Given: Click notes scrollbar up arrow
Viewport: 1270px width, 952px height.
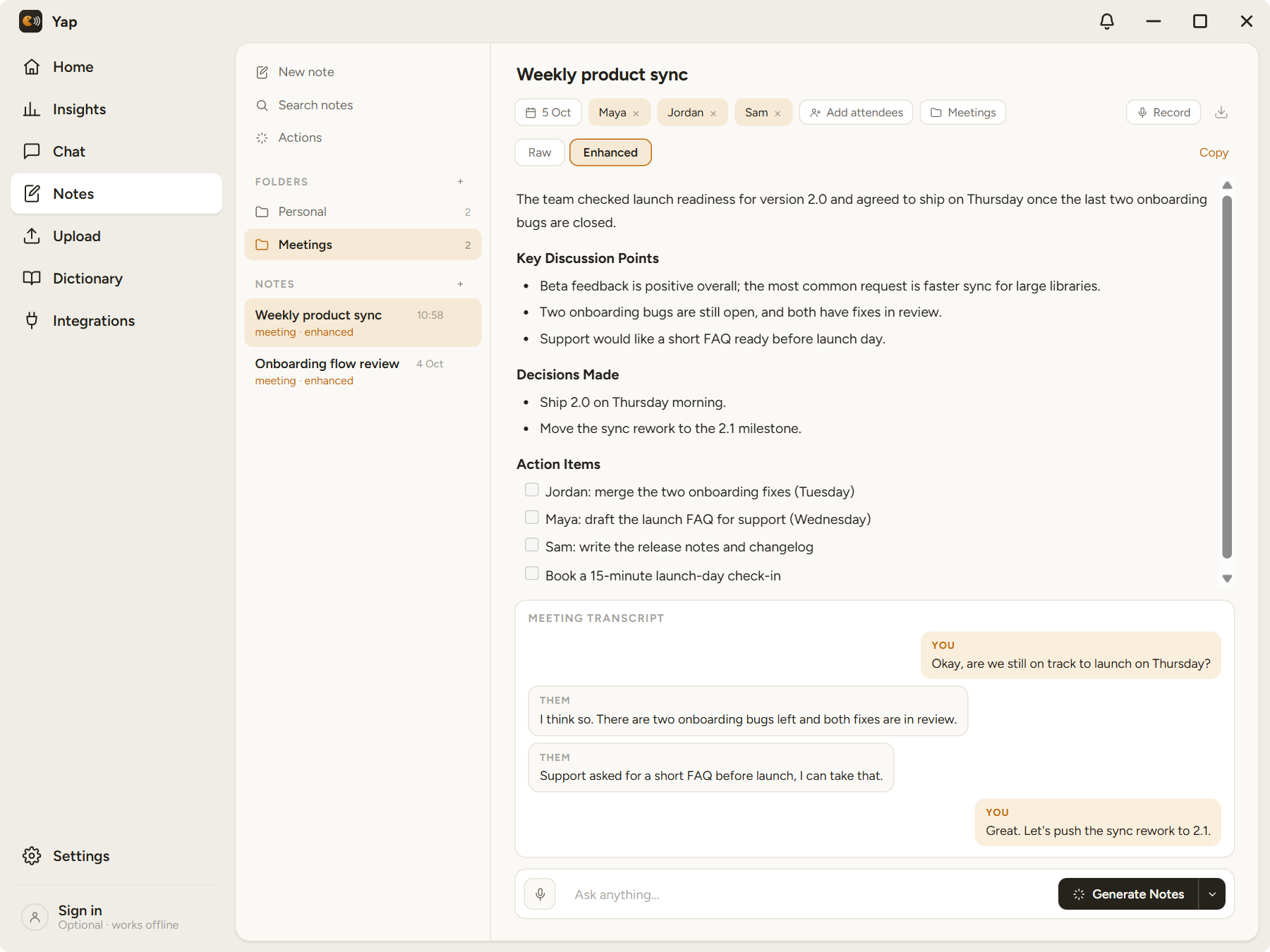Looking at the screenshot, I should click(1227, 185).
